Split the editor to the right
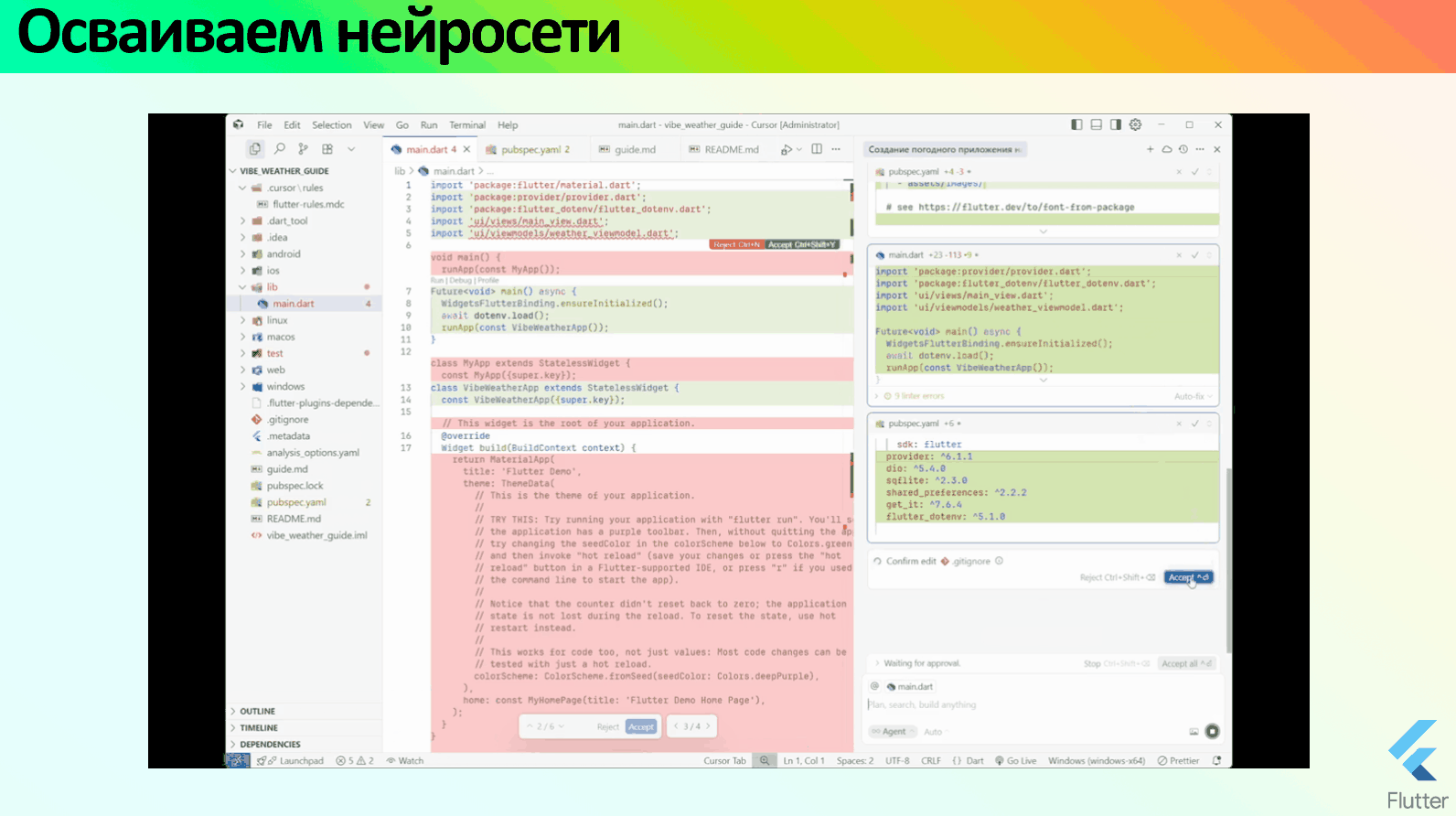This screenshot has width=1456, height=816. click(817, 149)
